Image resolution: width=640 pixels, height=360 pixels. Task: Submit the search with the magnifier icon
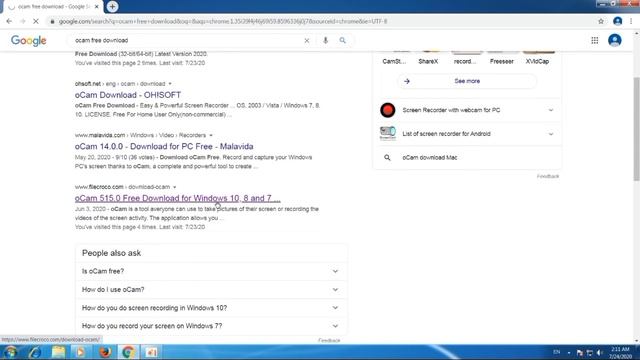[x=342, y=40]
